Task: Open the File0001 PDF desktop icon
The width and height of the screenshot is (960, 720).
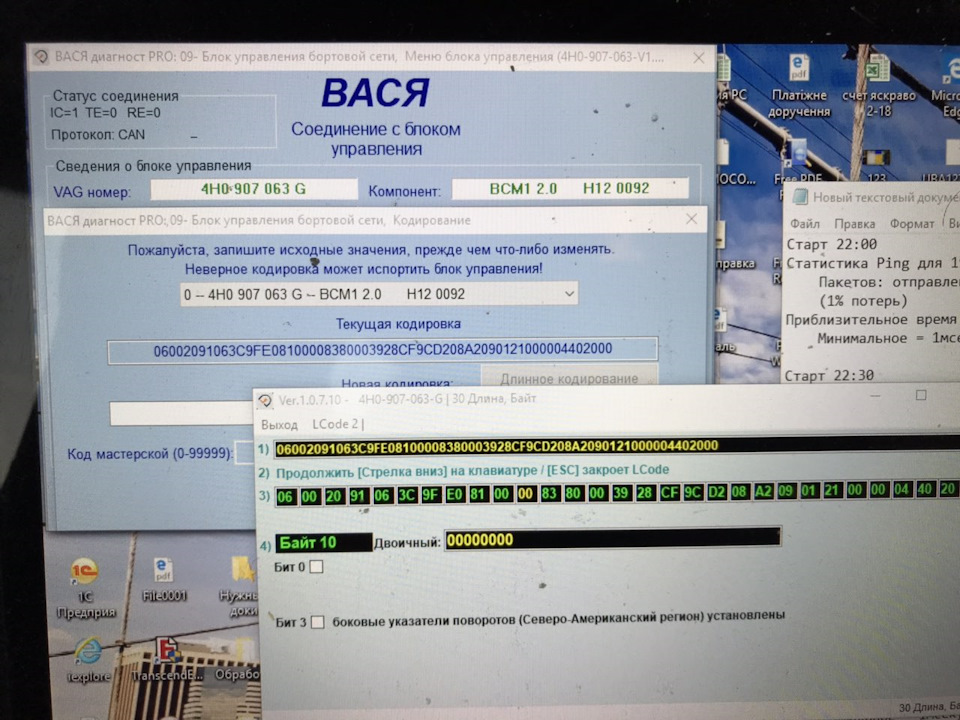Action: coord(163,580)
